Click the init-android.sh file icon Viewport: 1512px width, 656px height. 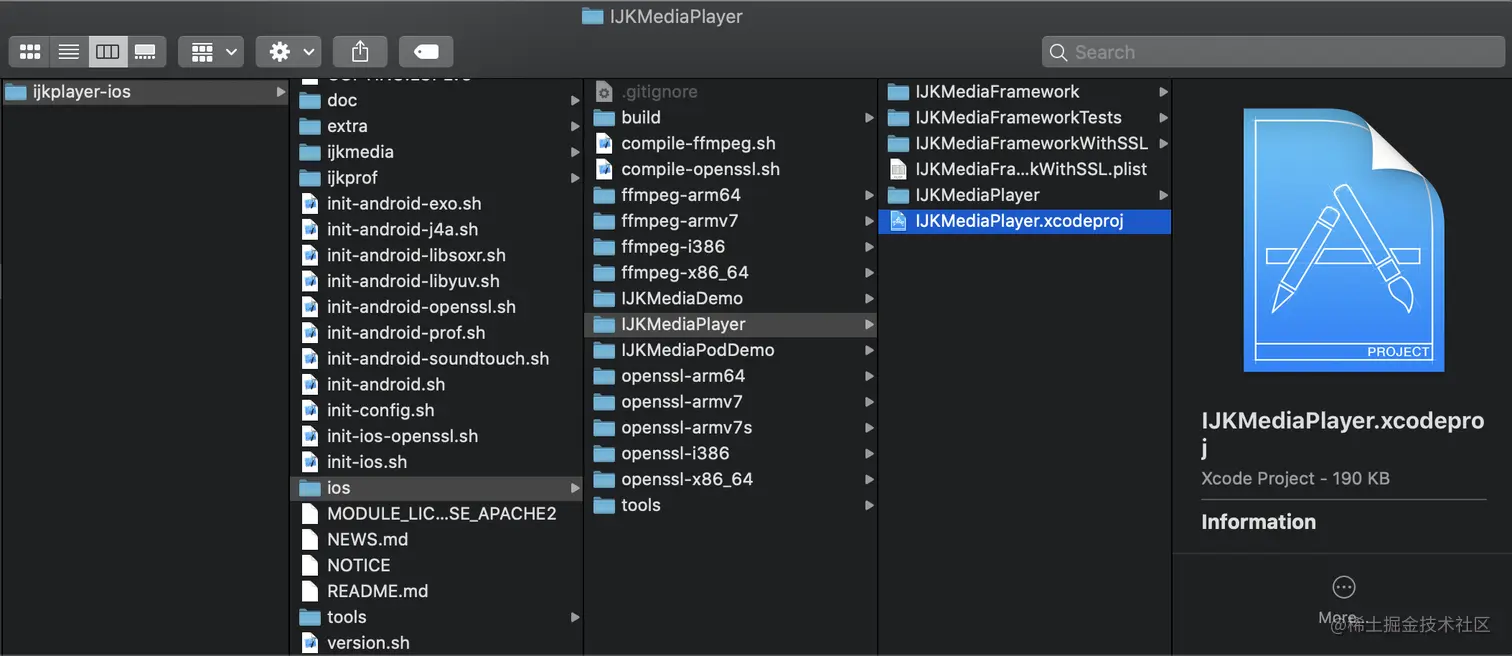309,384
